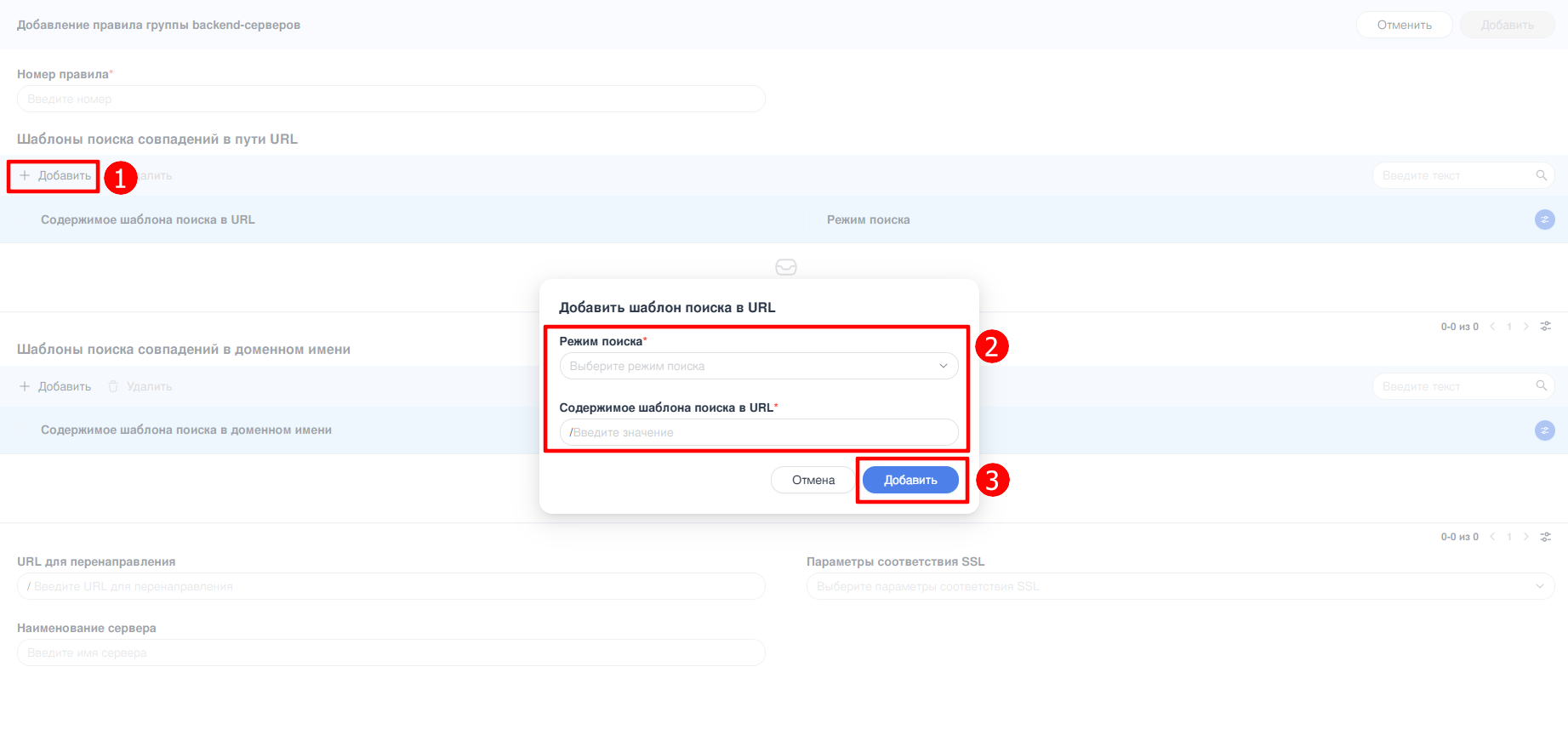Open pagination settings icon below URL path table
Image resolution: width=1568 pixels, height=735 pixels.
tap(1546, 327)
